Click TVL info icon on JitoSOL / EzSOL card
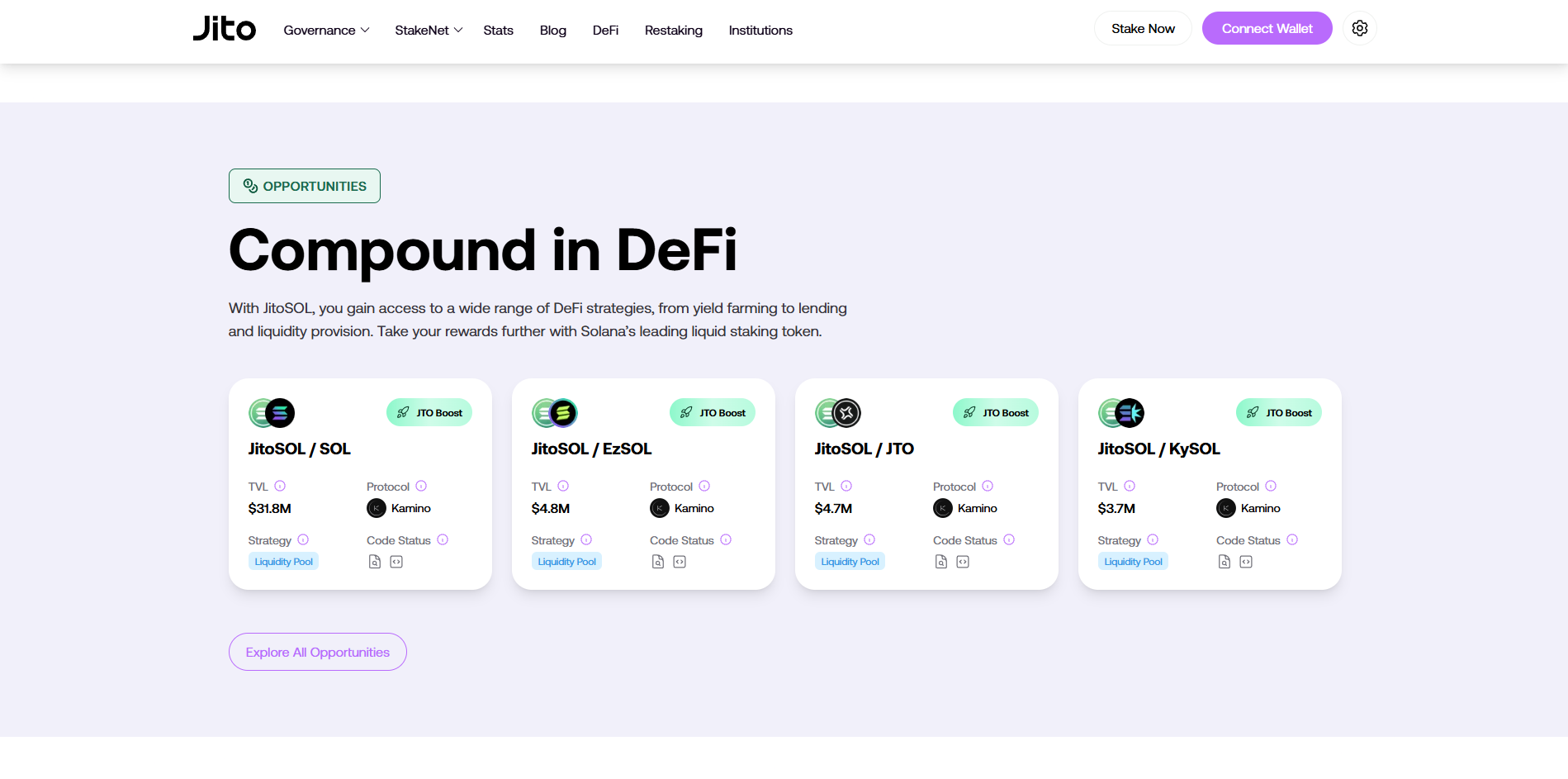1568x779 pixels. pos(563,486)
